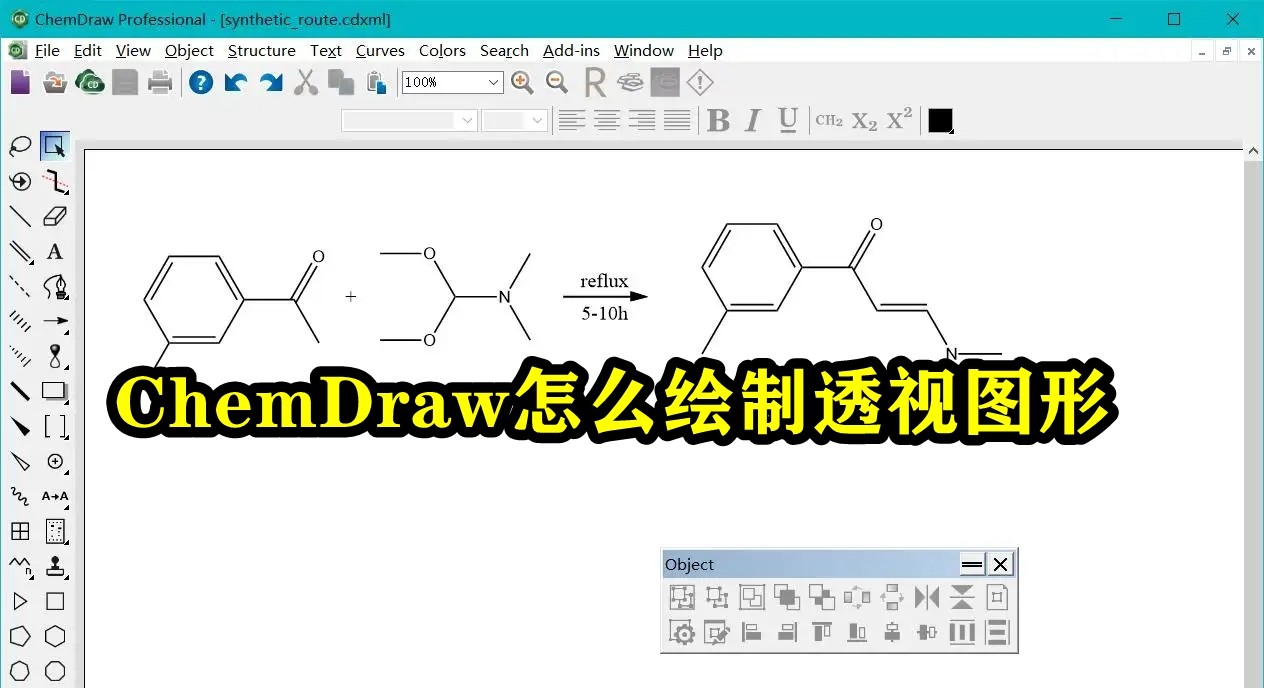Open the Colors menu

point(442,50)
